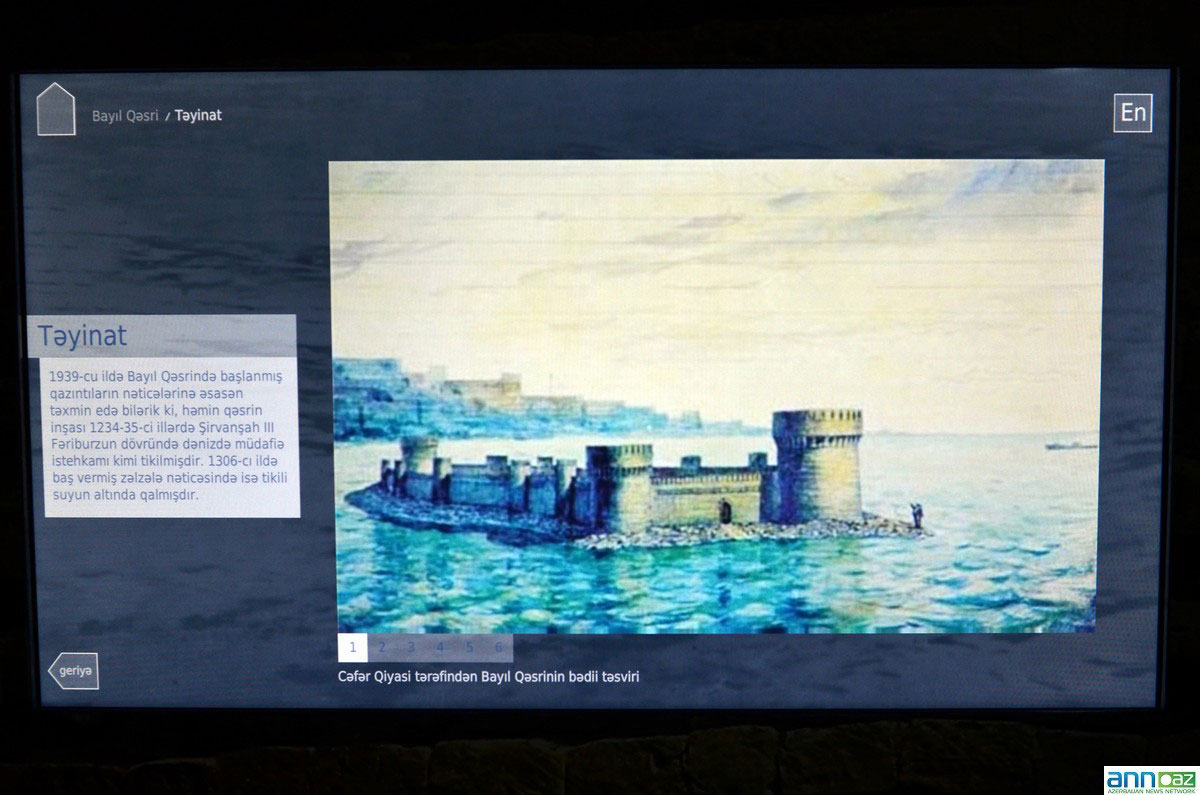Switch to slide 3 in image pager
The height and width of the screenshot is (795, 1200).
pyautogui.click(x=411, y=647)
